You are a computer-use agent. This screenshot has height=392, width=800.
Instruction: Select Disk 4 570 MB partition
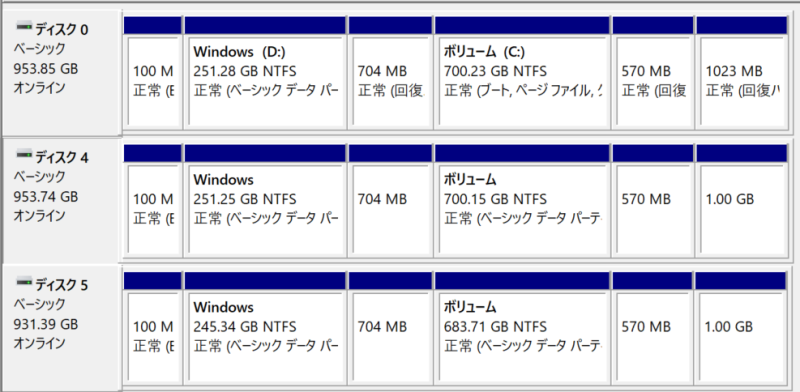coord(653,201)
